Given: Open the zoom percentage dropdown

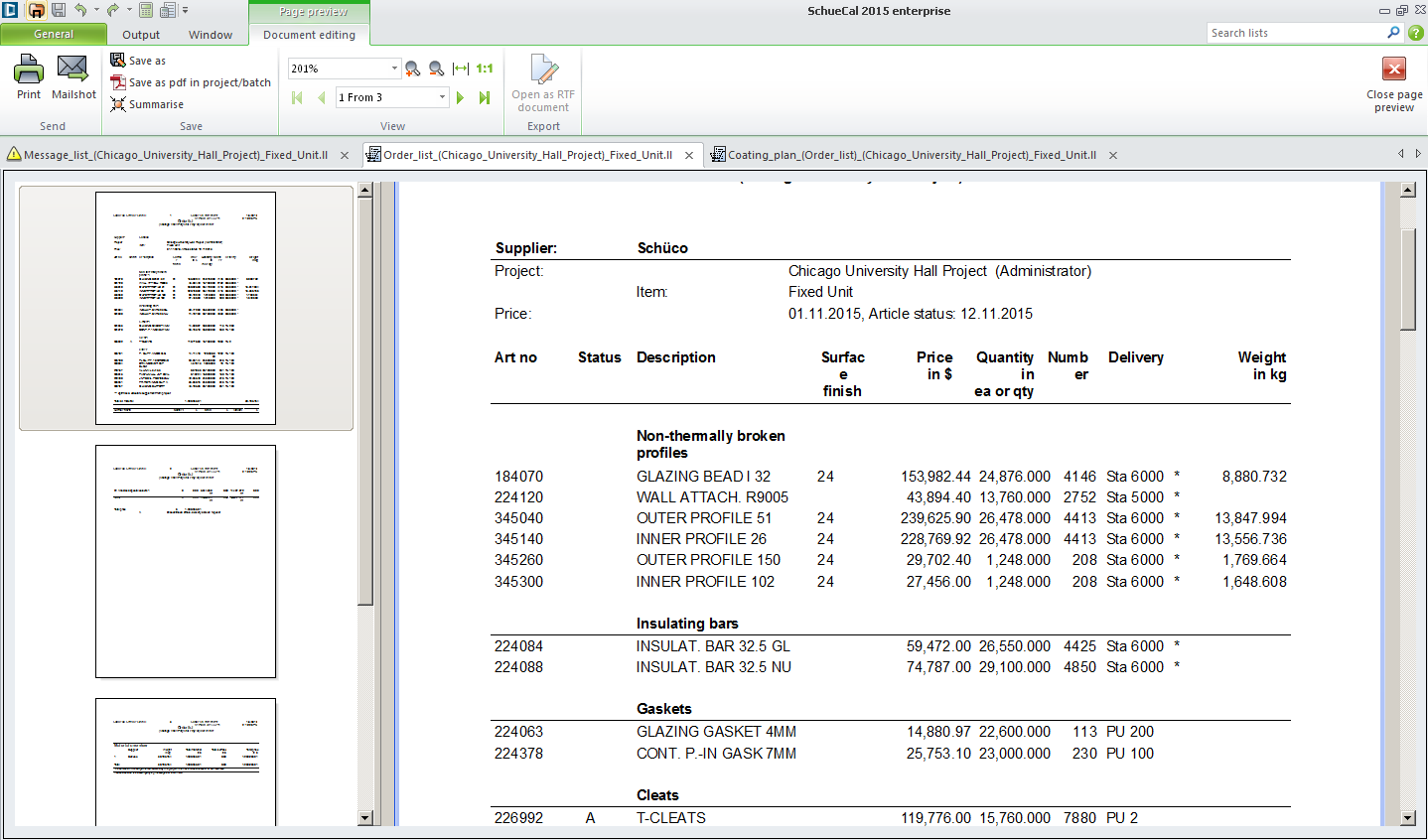Looking at the screenshot, I should 394,69.
